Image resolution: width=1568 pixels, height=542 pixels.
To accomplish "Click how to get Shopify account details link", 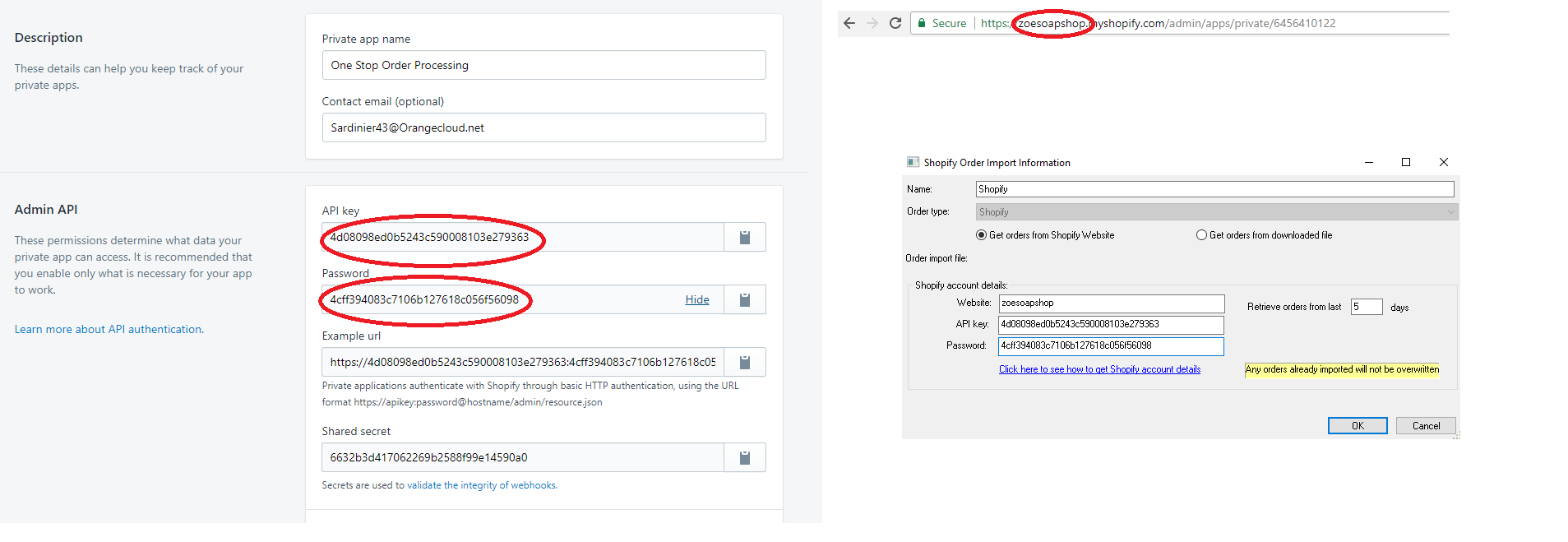I will pos(1099,369).
